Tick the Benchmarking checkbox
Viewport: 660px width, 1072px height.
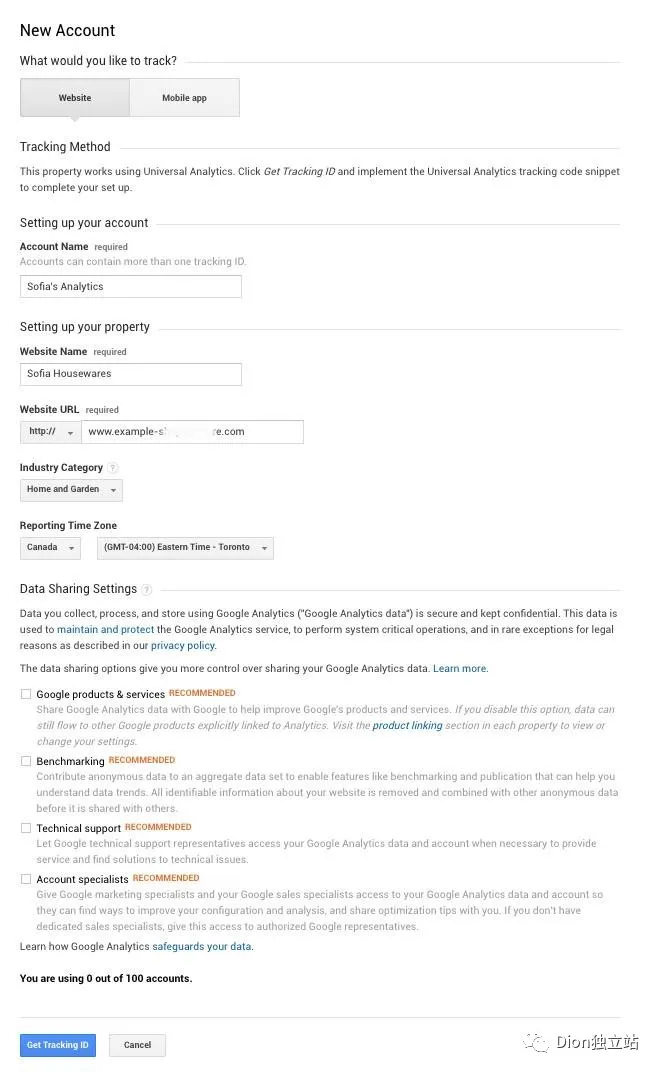point(26,761)
